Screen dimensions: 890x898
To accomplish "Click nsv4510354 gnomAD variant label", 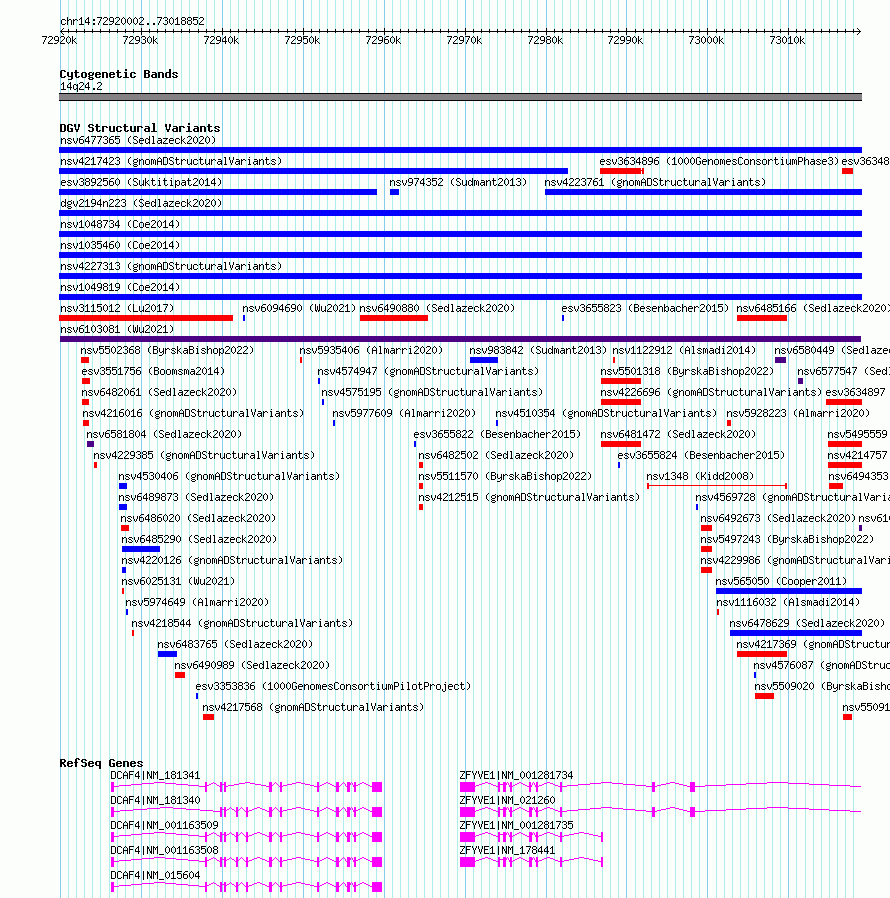I will (x=606, y=413).
